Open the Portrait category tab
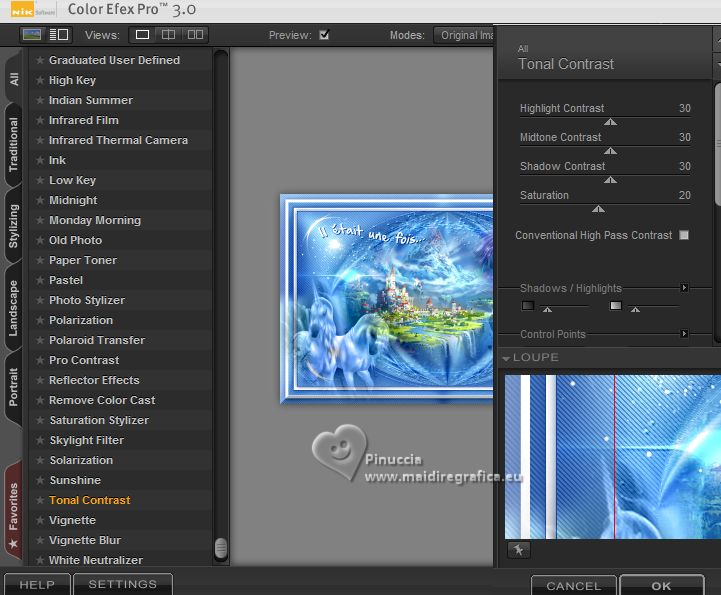 click(14, 387)
